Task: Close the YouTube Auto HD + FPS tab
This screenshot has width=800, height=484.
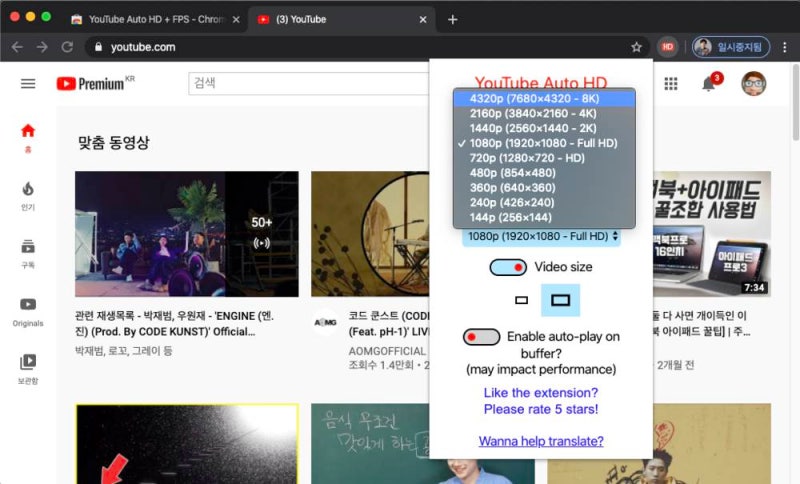Action: (236, 19)
